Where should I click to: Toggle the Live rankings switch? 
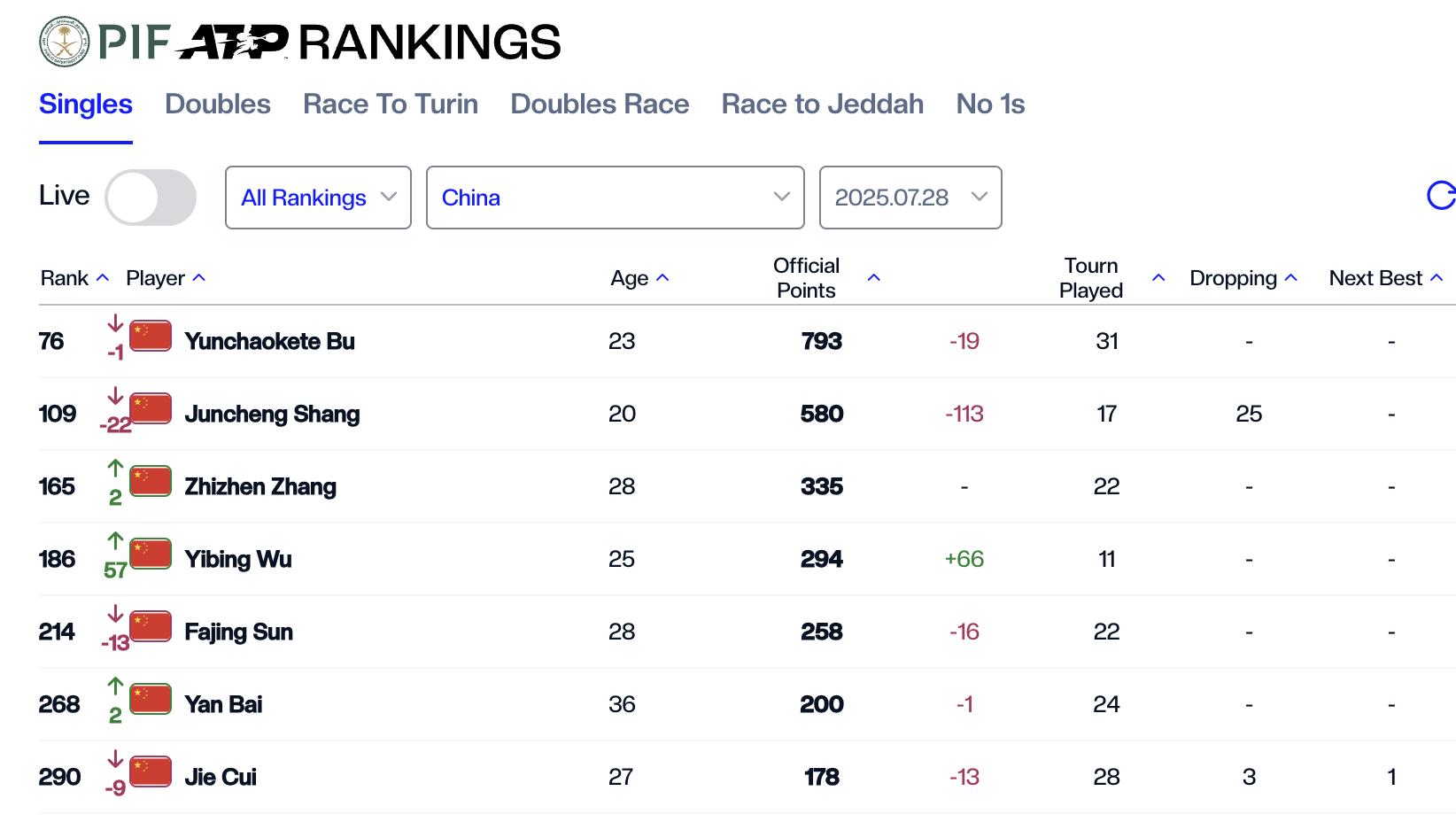[151, 198]
